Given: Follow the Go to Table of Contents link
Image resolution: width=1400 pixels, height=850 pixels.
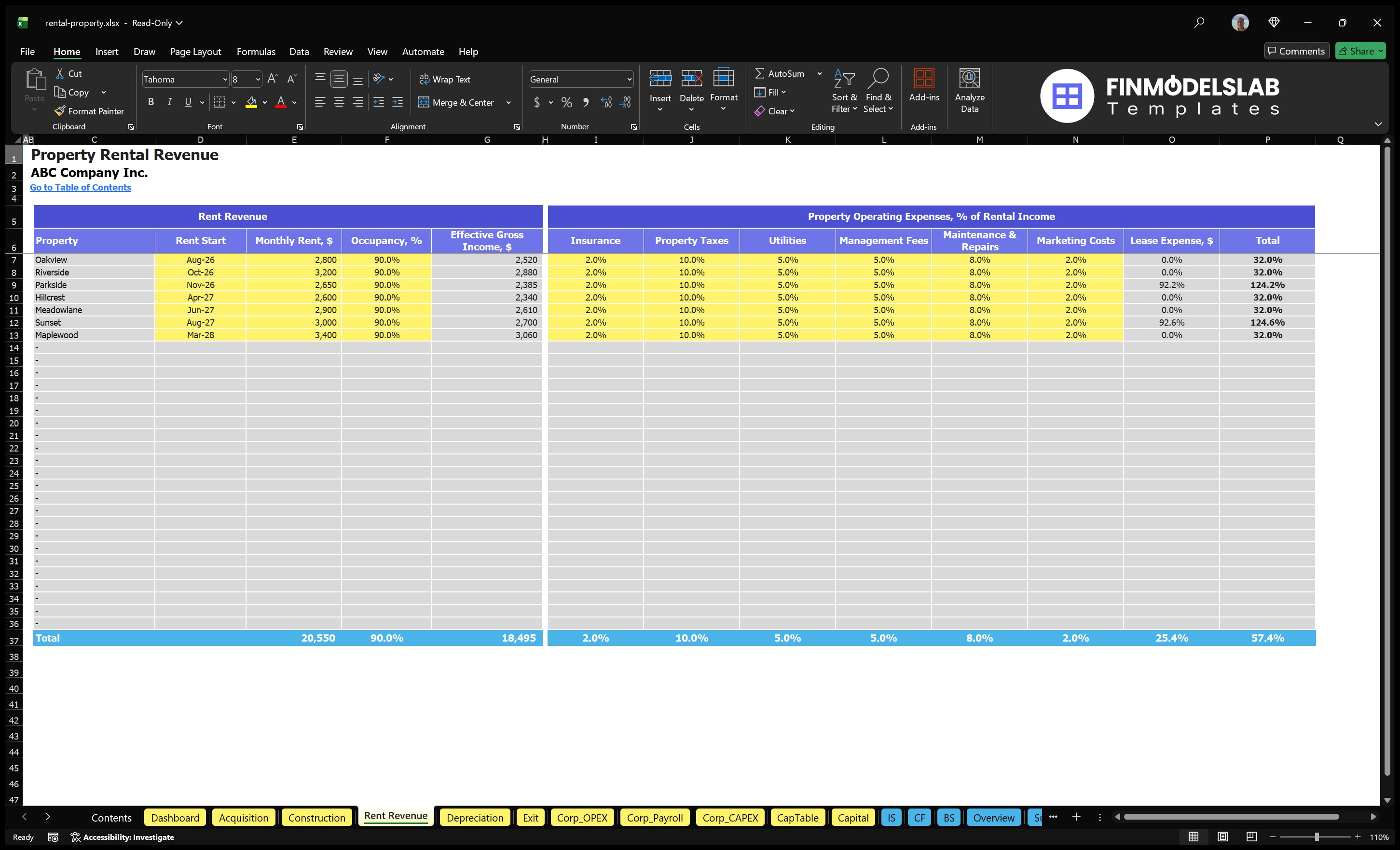Looking at the screenshot, I should [x=81, y=188].
